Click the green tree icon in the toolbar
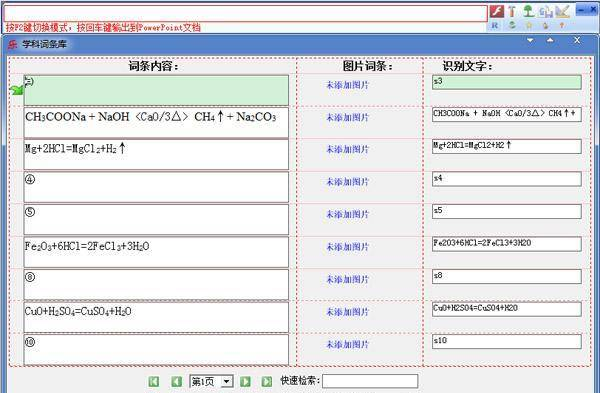The height and width of the screenshot is (393, 600). 528,11
